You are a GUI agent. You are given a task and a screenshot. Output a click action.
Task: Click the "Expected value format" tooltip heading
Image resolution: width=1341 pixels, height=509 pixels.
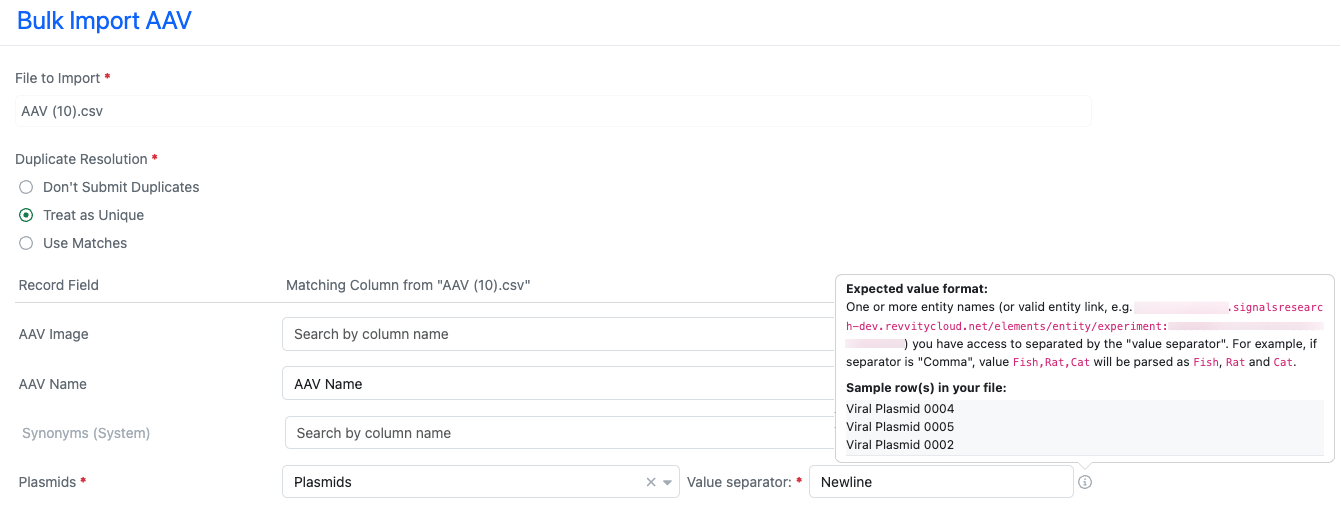pos(916,289)
